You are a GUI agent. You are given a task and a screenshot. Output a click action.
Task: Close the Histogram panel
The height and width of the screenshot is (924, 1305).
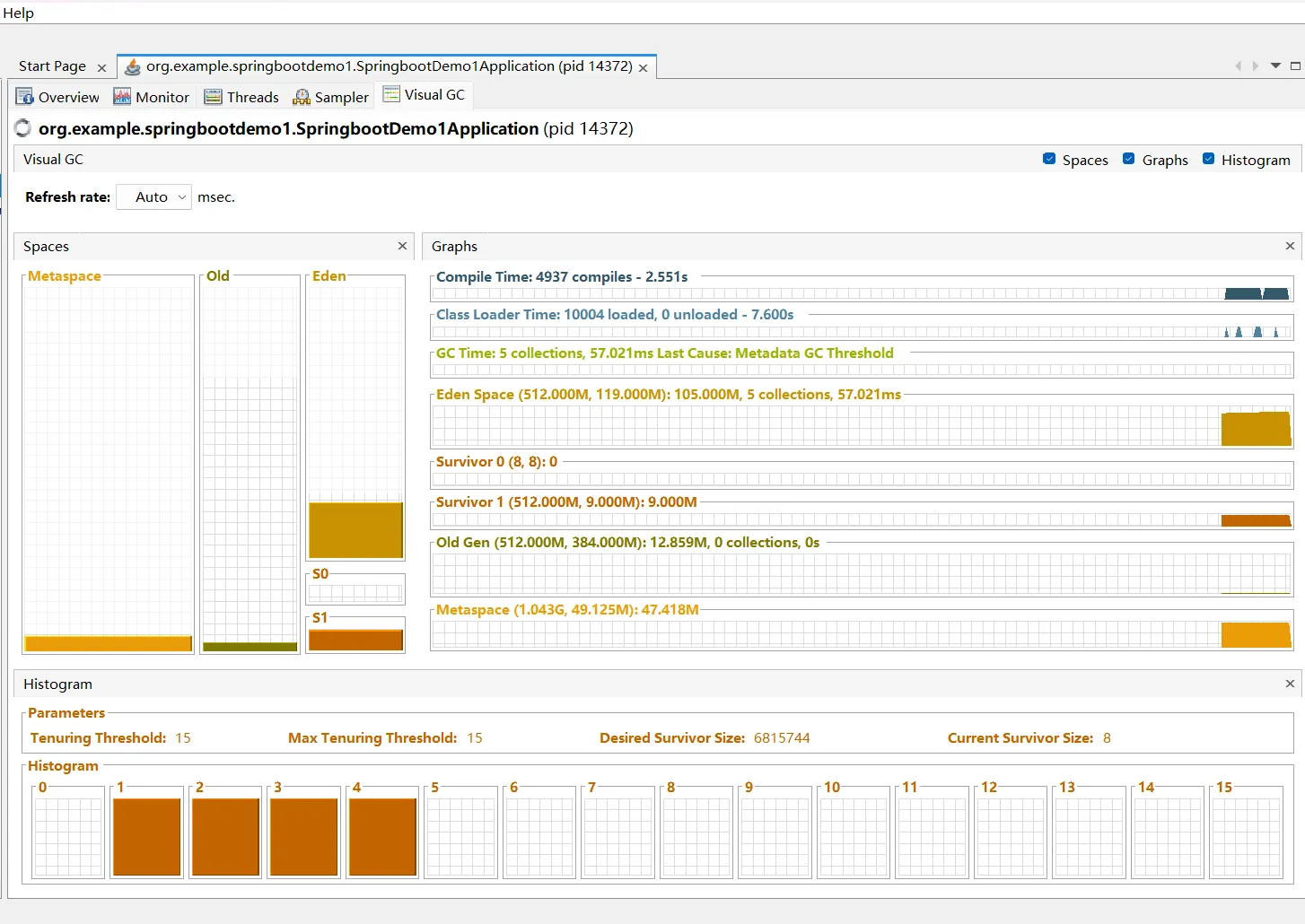pyautogui.click(x=1290, y=684)
